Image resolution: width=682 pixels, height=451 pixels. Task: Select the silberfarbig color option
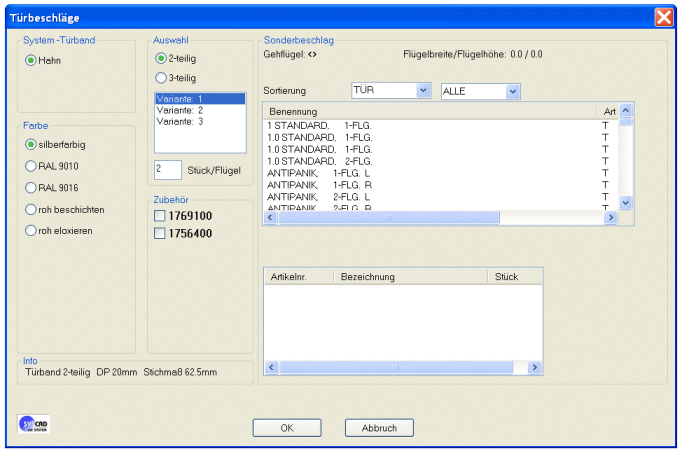pos(31,145)
